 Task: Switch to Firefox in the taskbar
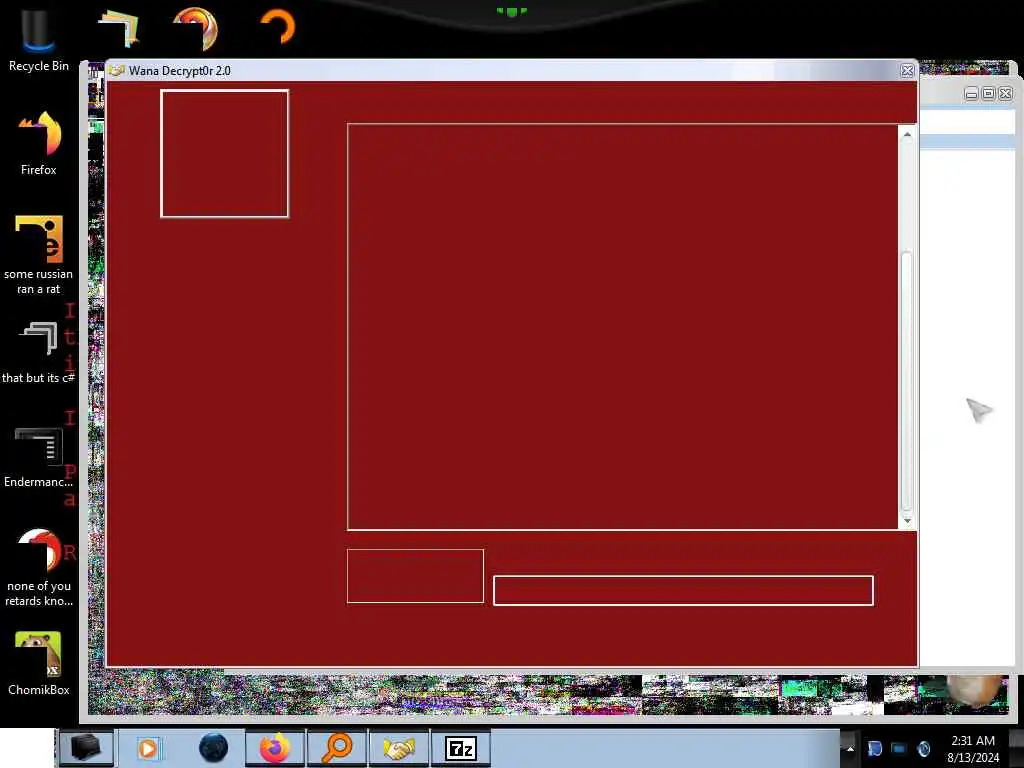point(275,748)
